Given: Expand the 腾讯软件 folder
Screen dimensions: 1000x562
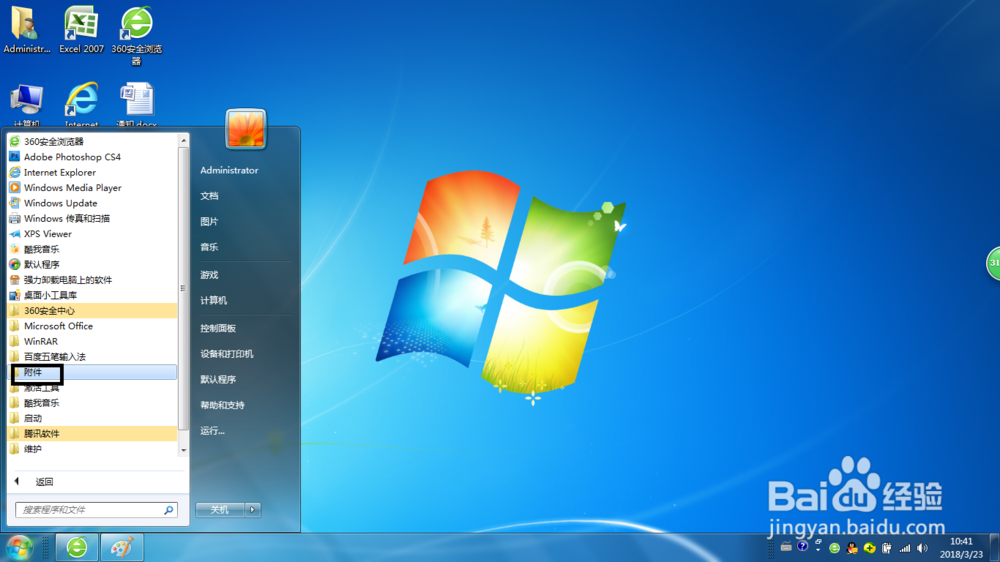Looking at the screenshot, I should pyautogui.click(x=92, y=433).
